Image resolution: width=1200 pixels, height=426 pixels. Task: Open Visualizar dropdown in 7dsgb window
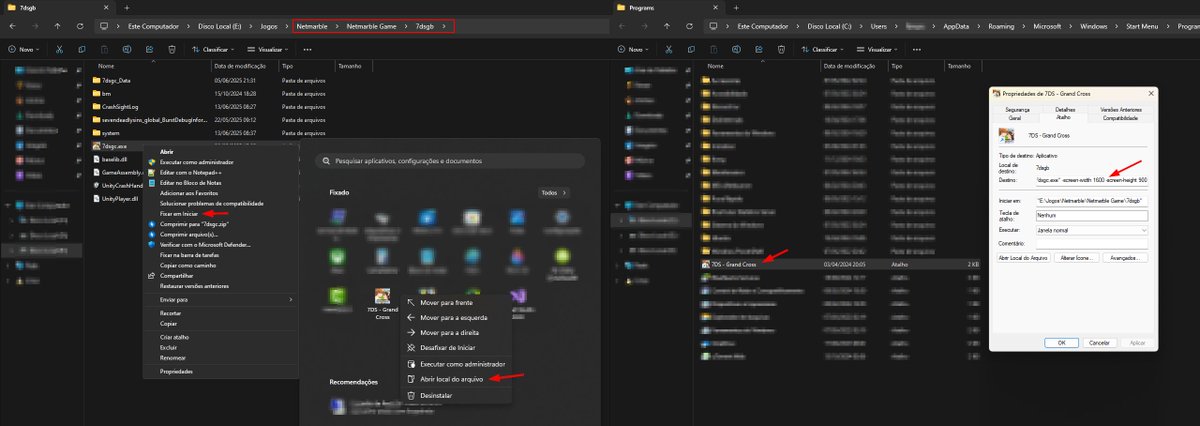pos(268,48)
